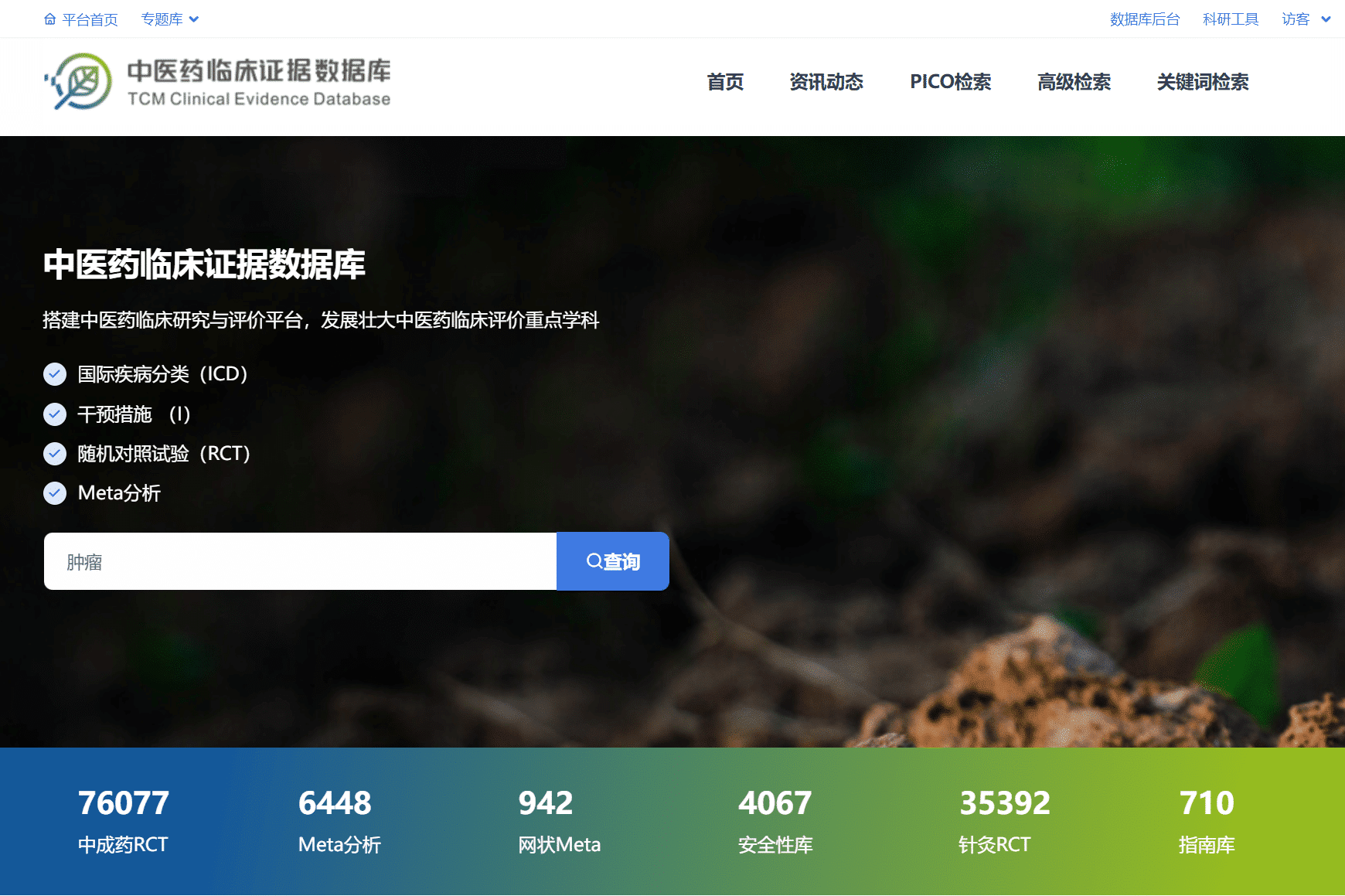Click the 中医药临床证据数据库 hero heading
Viewport: 1345px width, 896px height.
(204, 264)
